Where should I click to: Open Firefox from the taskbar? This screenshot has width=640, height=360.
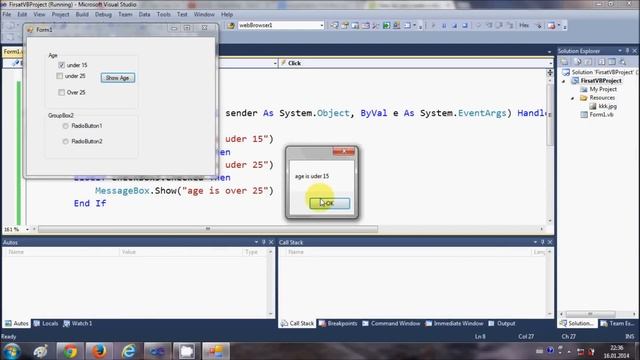[x=99, y=351]
